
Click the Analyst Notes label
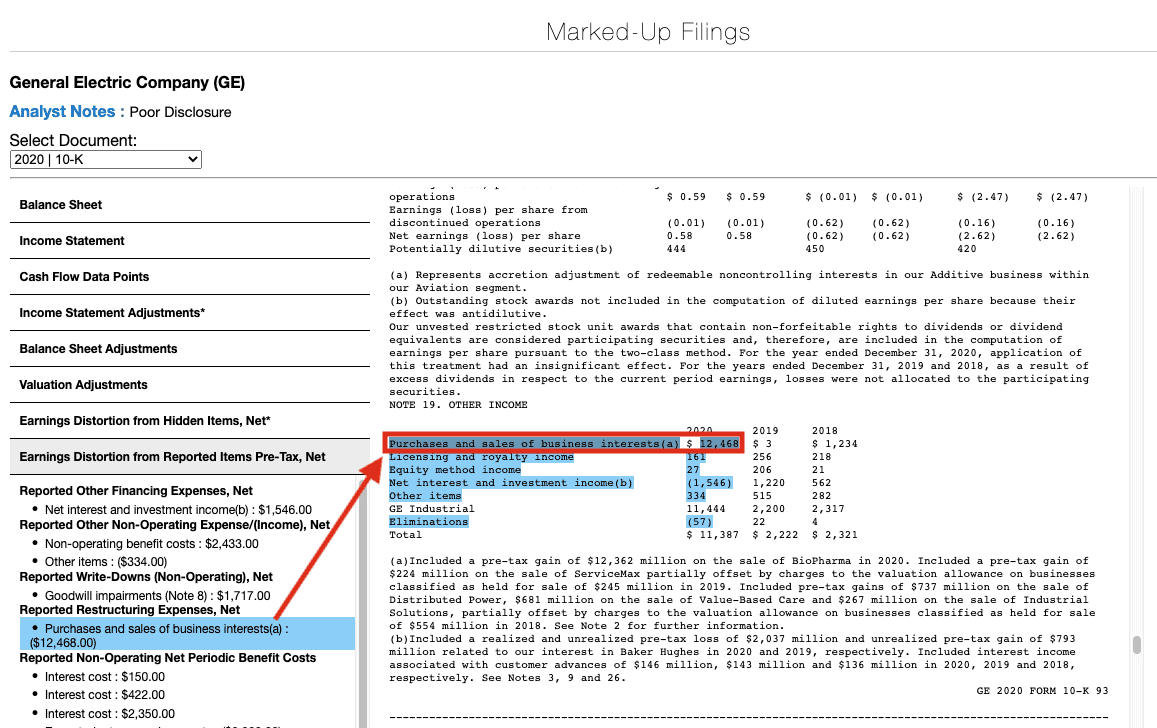click(66, 112)
